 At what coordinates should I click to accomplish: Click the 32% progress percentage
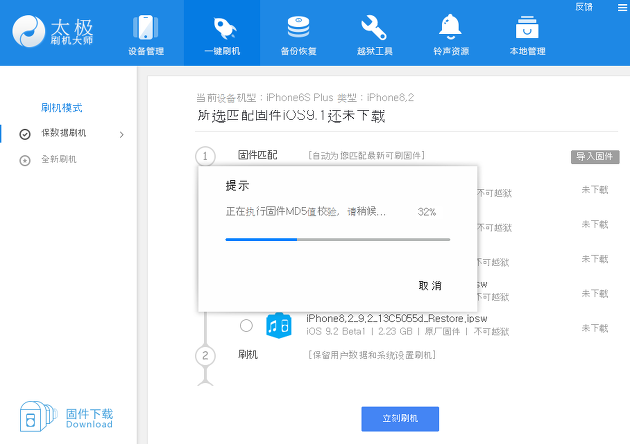click(x=427, y=212)
